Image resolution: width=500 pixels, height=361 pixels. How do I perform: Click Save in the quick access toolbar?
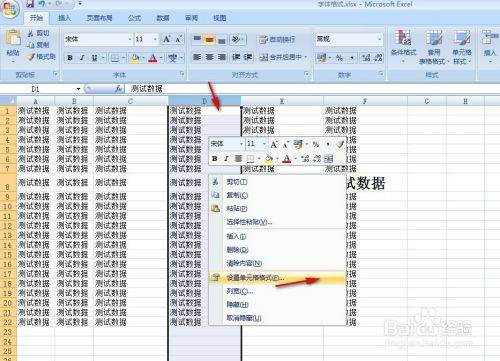tap(30, 4)
